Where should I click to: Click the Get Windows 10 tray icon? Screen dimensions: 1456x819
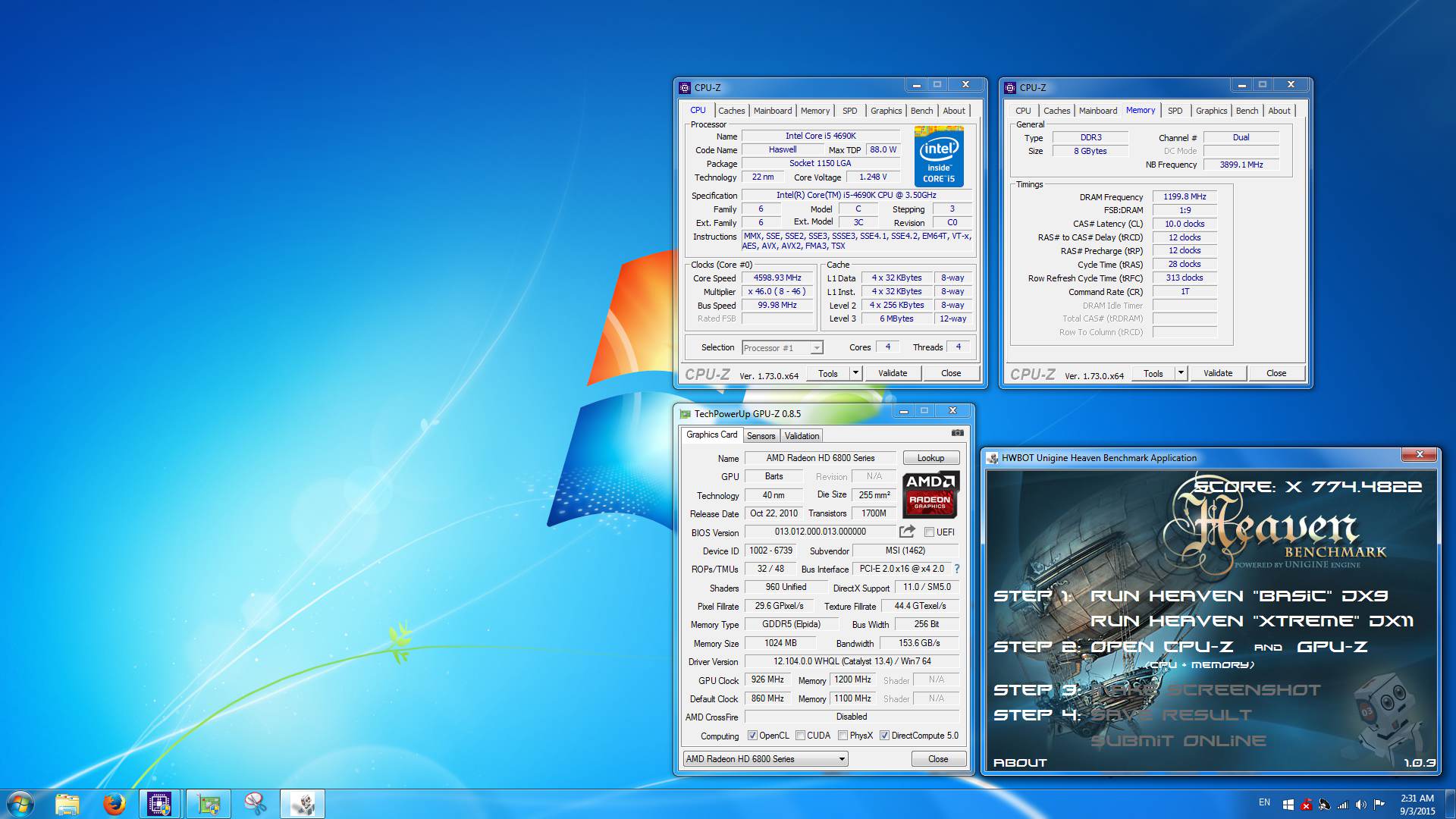(1288, 805)
